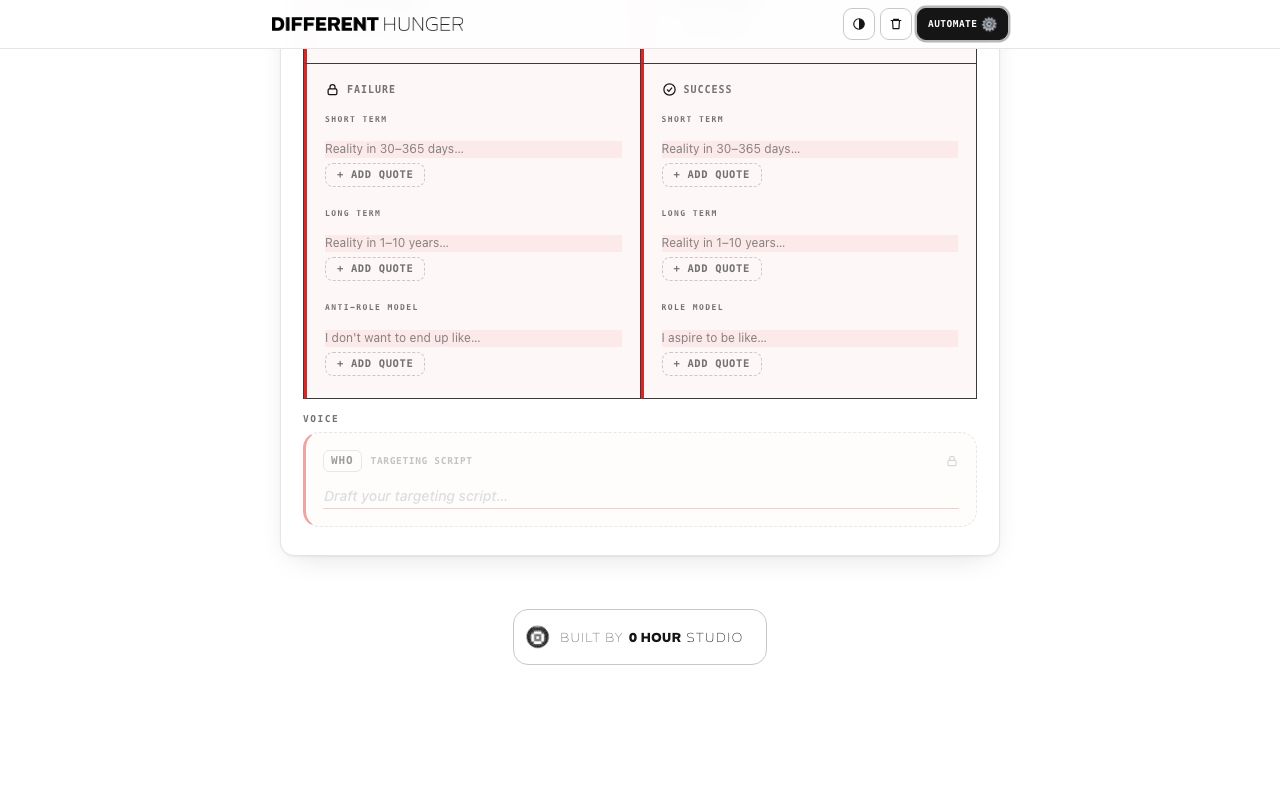Focus the Success 'Reality in 1–10 years' field

[x=810, y=243]
